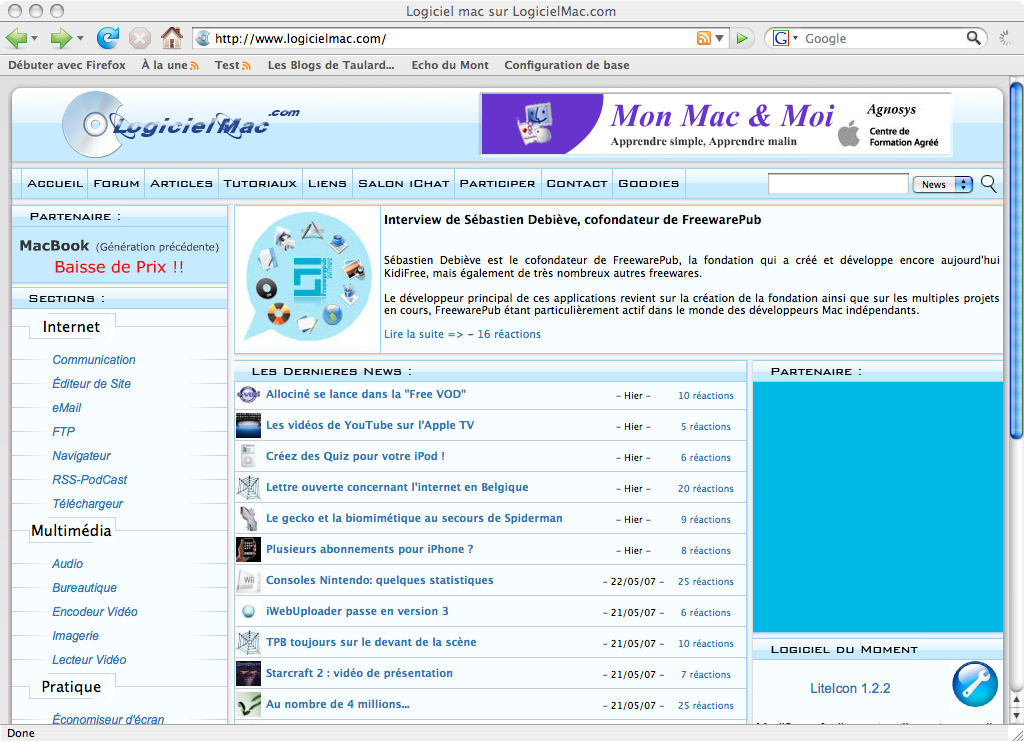This screenshot has height=742, width=1024.
Task: Open the Les Blogs de Taulard bookmark
Action: click(331, 65)
